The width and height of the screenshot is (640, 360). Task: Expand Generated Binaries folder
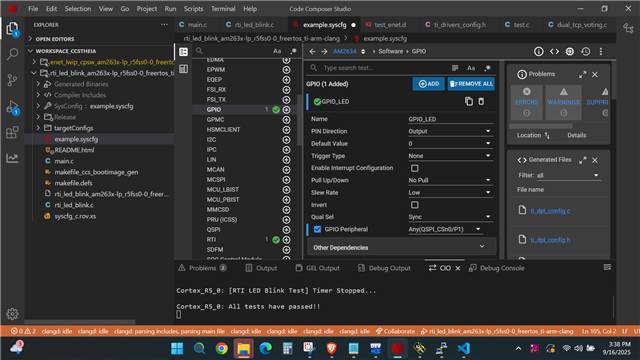coord(38,84)
